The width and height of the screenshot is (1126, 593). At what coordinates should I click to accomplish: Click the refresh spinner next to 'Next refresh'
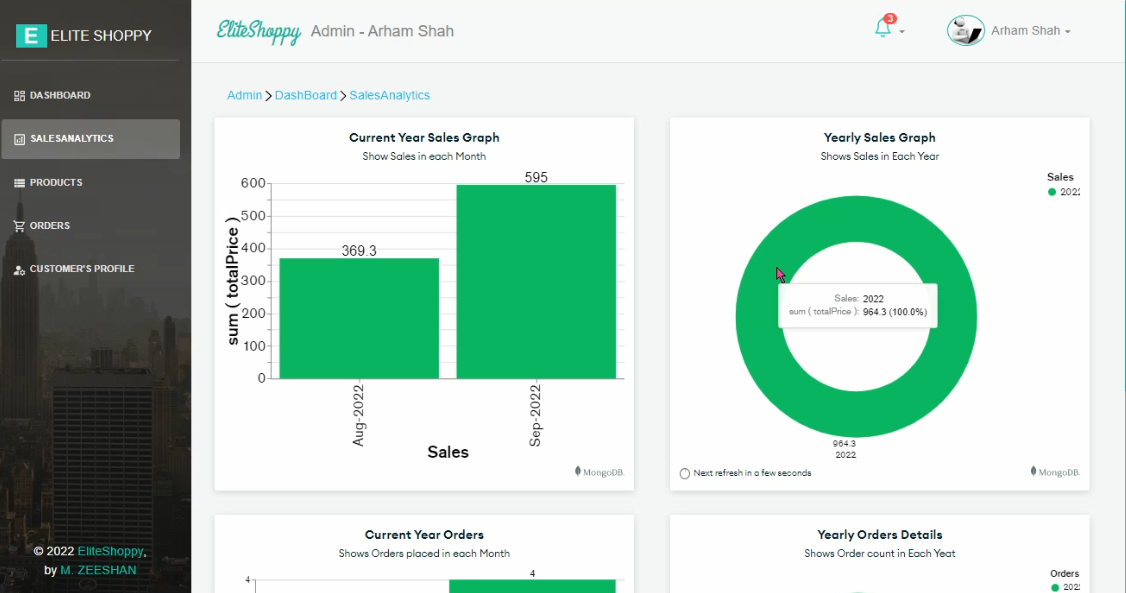click(x=684, y=473)
